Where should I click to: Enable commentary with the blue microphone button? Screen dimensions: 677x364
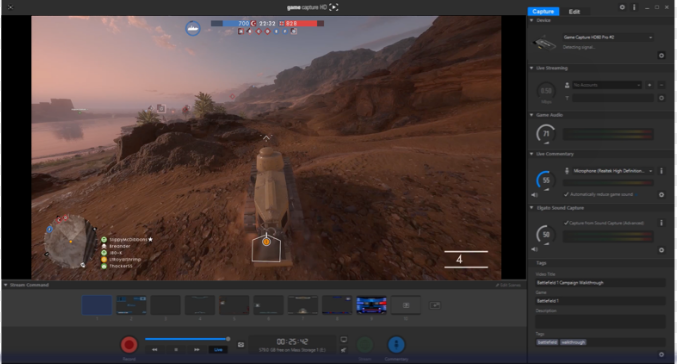[x=396, y=345]
